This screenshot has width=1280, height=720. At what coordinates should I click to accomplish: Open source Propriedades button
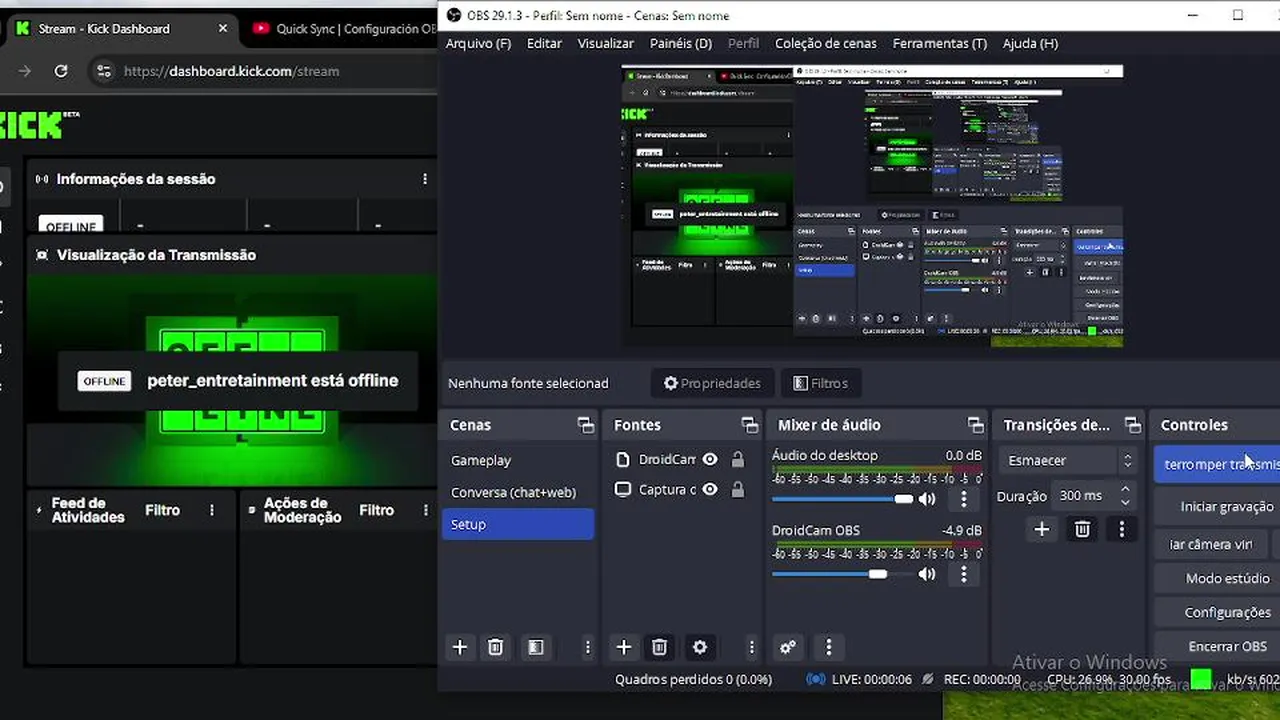[712, 383]
